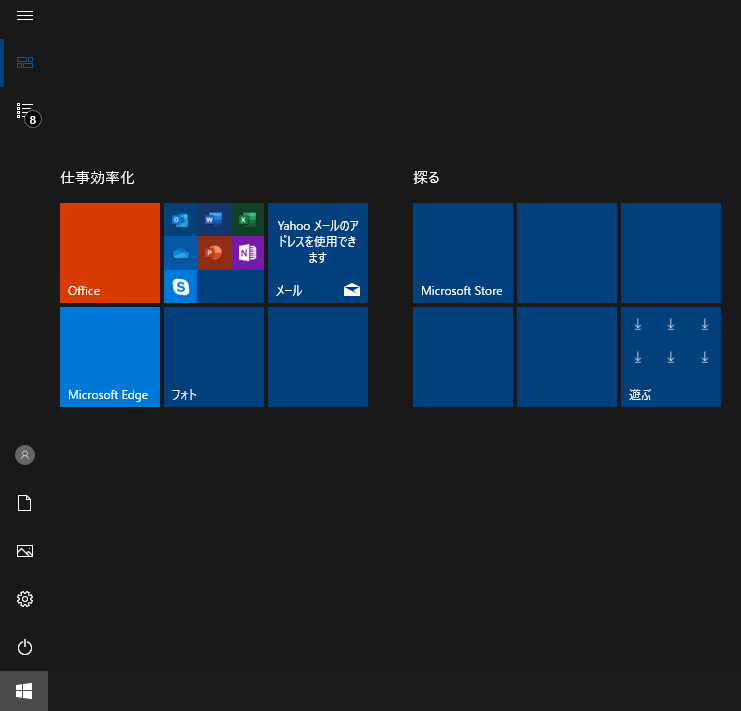Switch to the pinned tiles view
741x711 pixels.
pos(25,62)
